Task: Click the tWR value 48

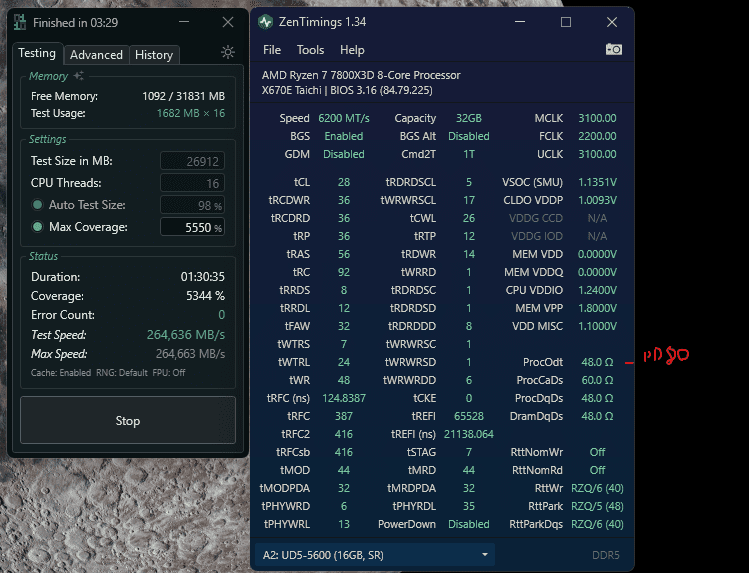Action: coord(344,380)
